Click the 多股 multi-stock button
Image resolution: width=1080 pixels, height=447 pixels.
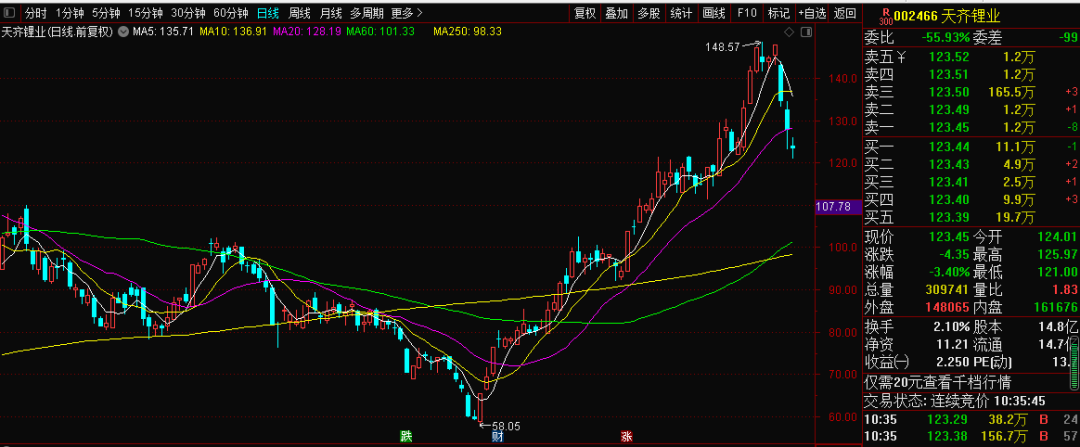pos(648,13)
